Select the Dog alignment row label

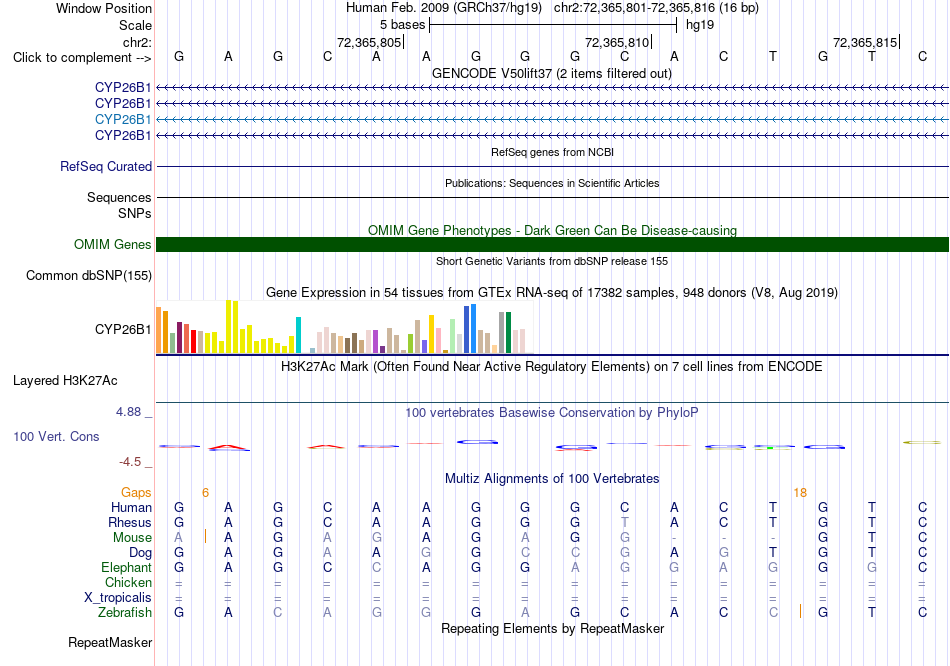(140, 553)
